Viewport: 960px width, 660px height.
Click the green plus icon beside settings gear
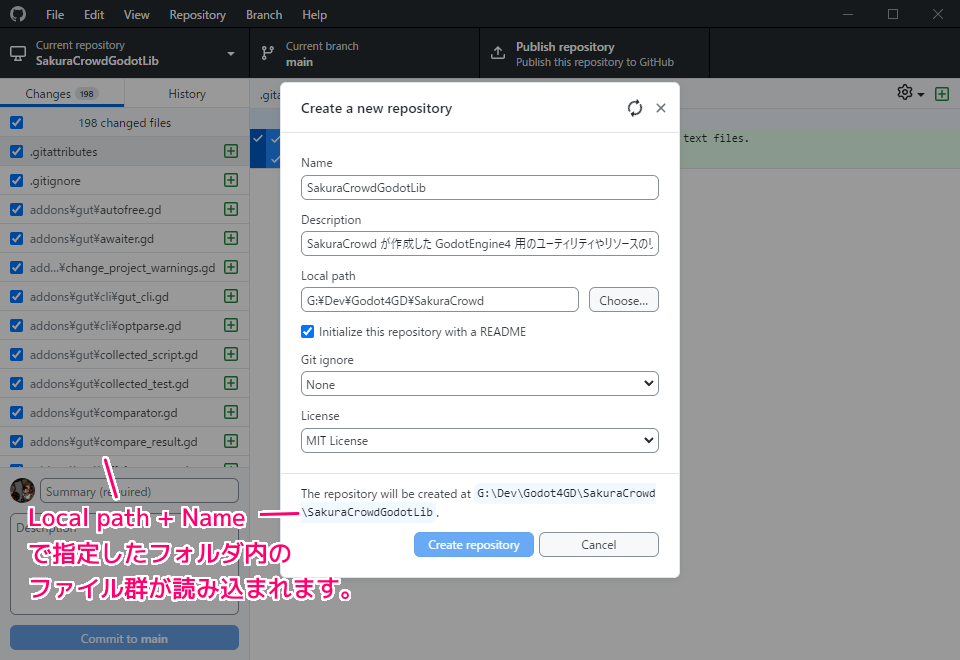pyautogui.click(x=942, y=94)
